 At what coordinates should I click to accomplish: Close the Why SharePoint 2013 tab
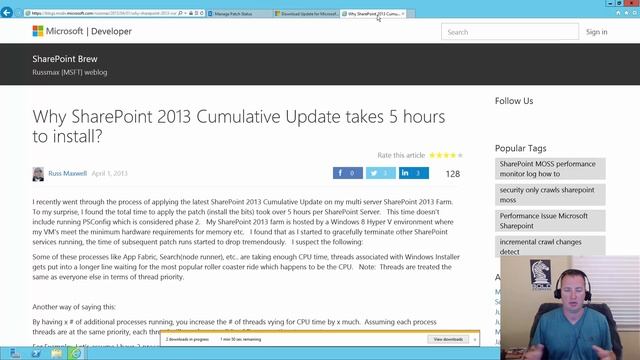(x=403, y=13)
